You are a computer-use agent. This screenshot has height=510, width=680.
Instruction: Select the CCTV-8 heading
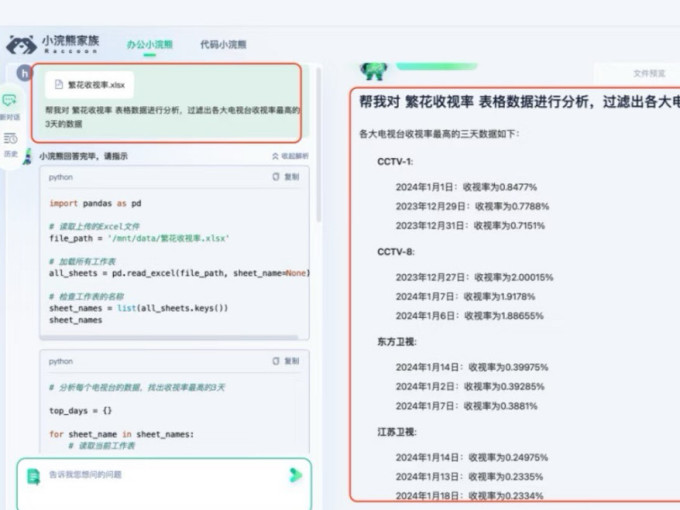tap(396, 252)
